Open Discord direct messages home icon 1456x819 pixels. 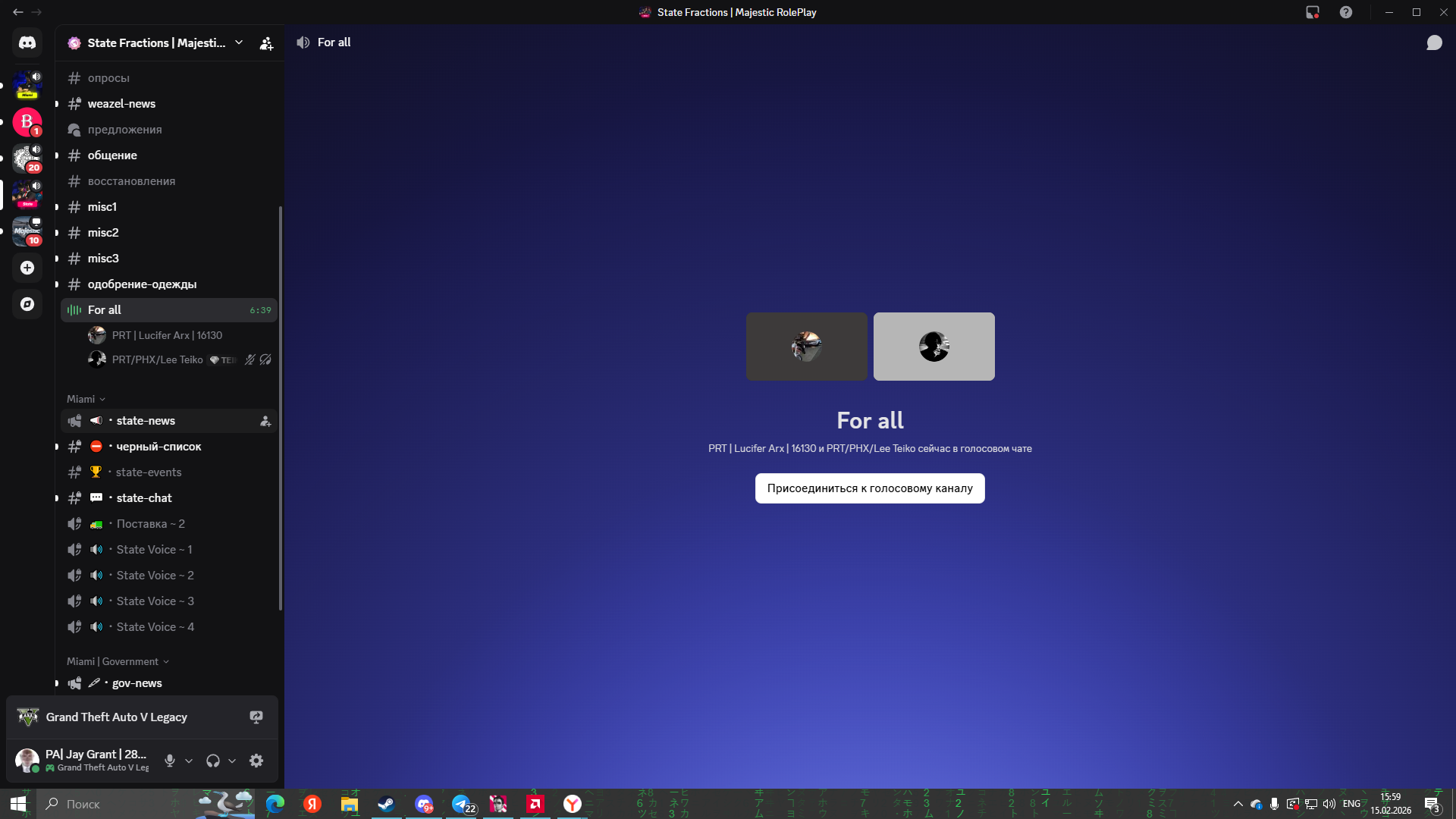pyautogui.click(x=27, y=43)
